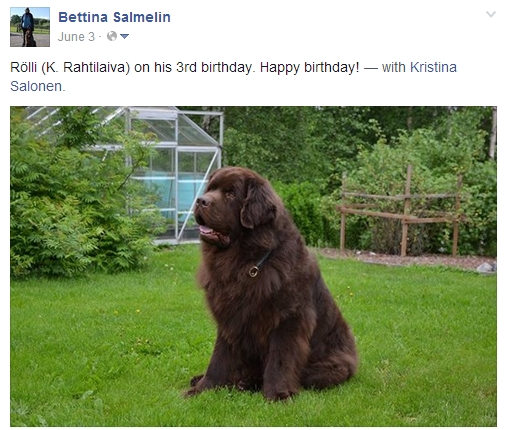Click the green lawn area of the photo
This screenshot has width=507, height=430.
[100, 350]
